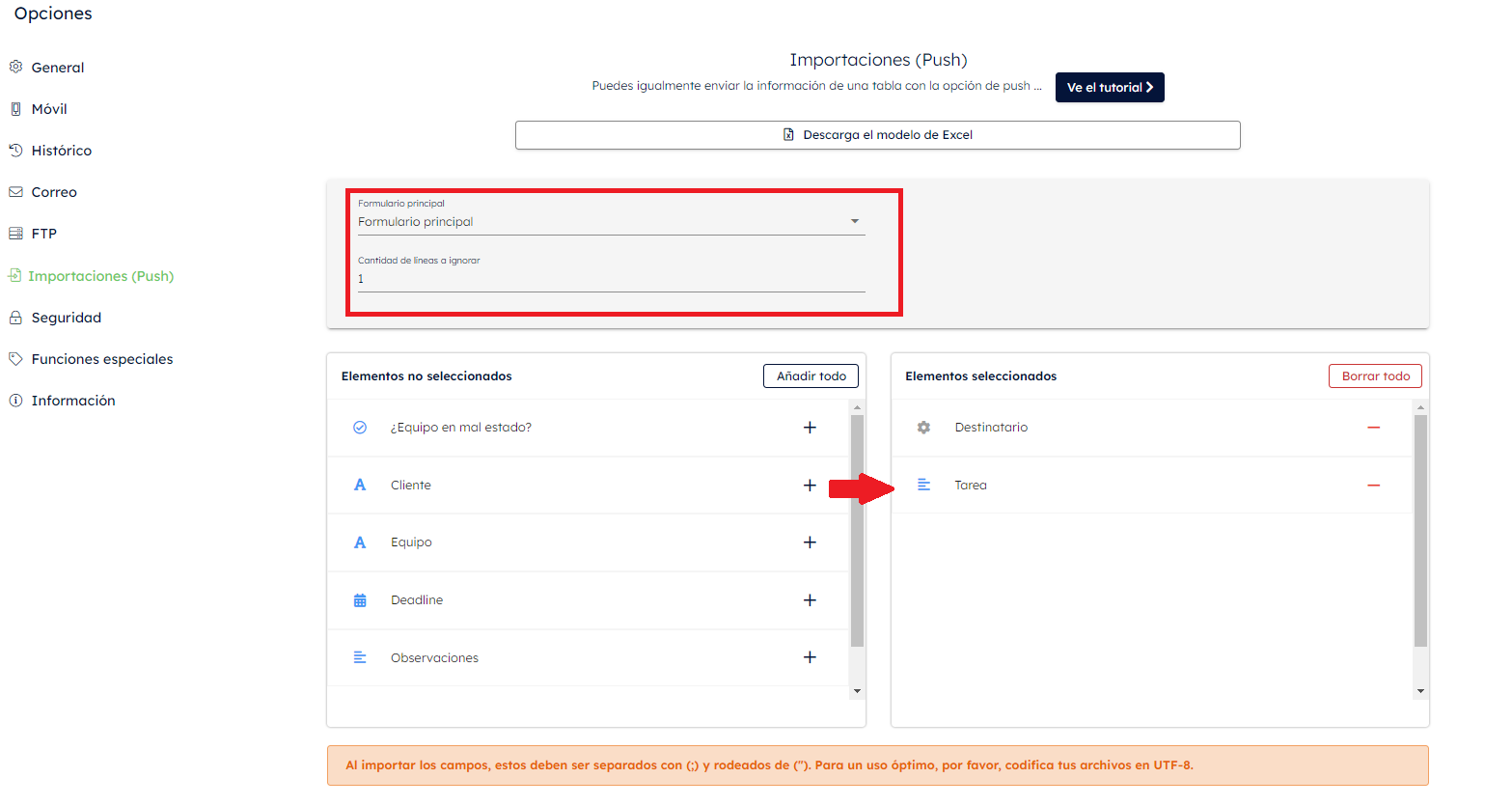
Task: Click down arrow of selected list scrollbar
Action: pyautogui.click(x=1420, y=691)
